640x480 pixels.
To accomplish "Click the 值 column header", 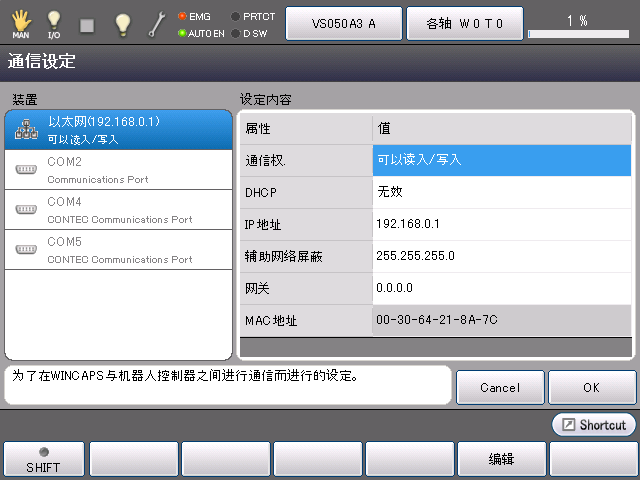I will click(x=502, y=129).
